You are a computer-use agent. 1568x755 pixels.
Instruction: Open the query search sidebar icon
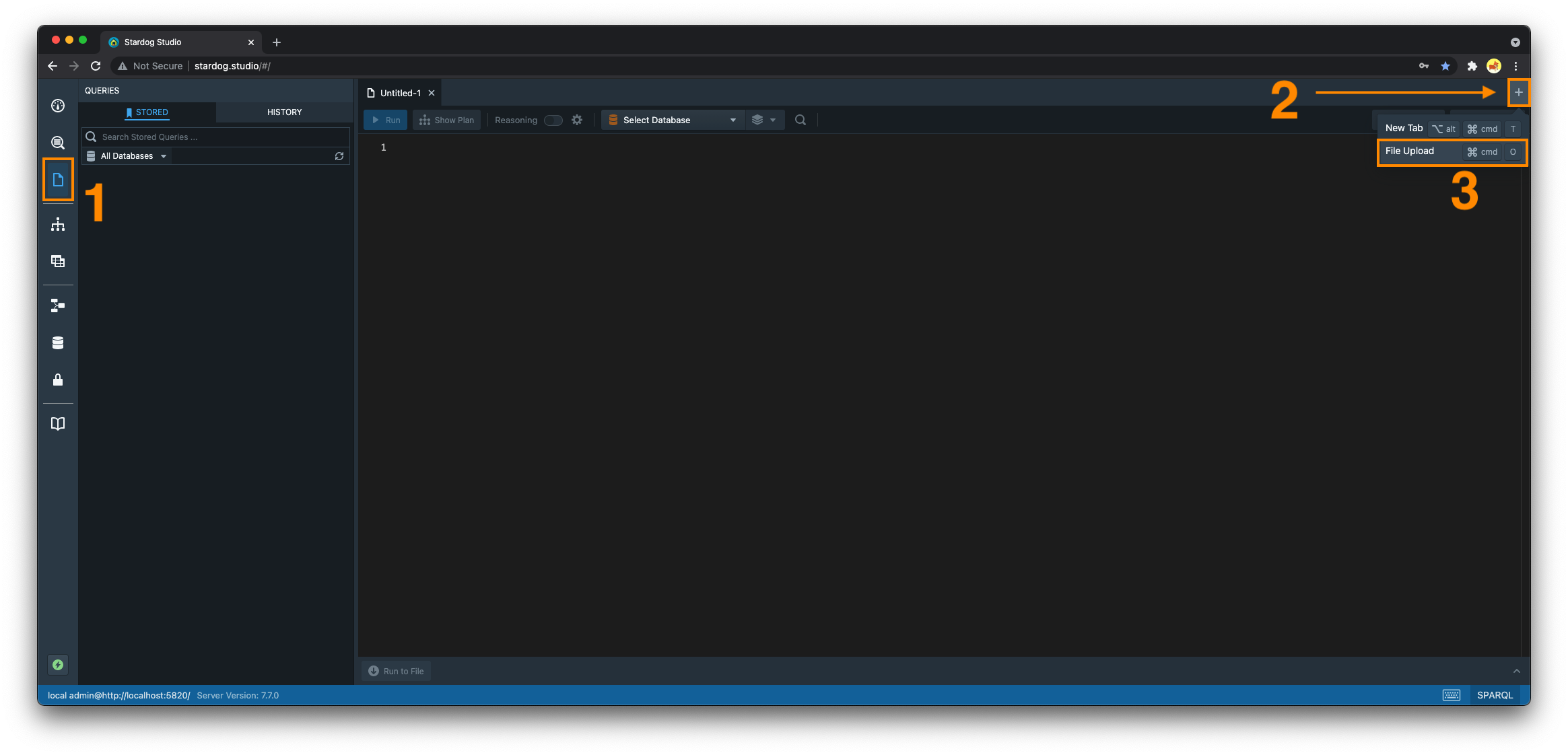(58, 143)
